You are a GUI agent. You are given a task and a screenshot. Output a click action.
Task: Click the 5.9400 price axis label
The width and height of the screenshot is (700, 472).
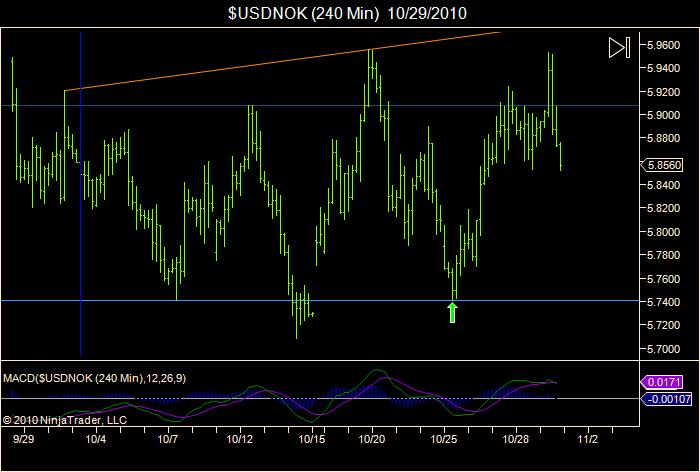(663, 68)
